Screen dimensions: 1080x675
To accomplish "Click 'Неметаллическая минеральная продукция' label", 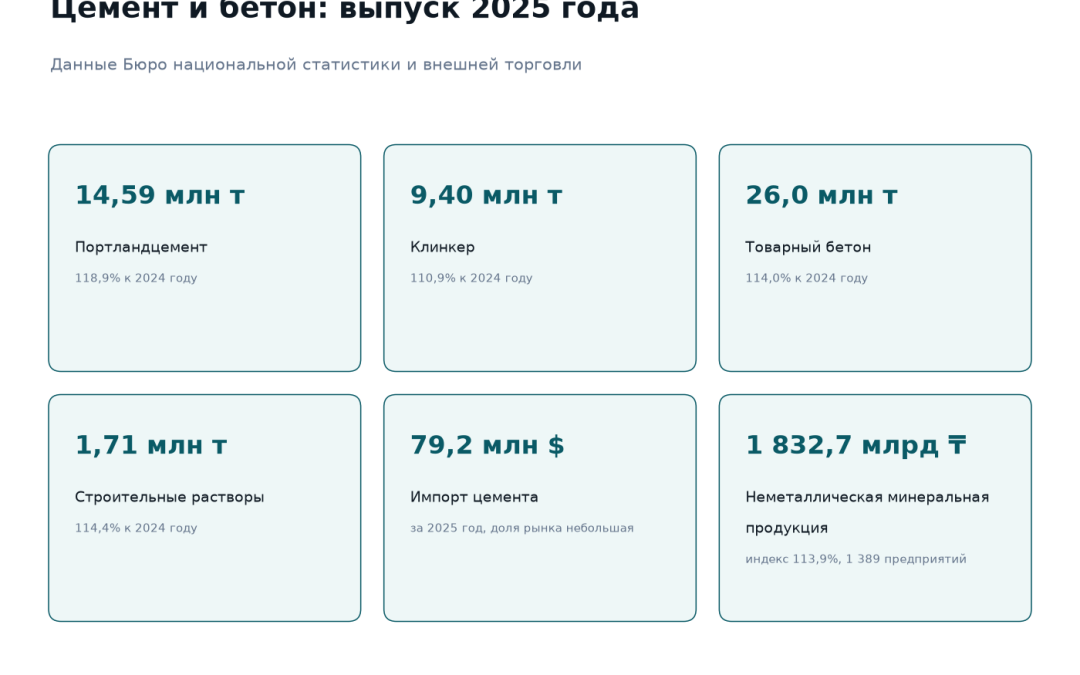I will click(867, 512).
